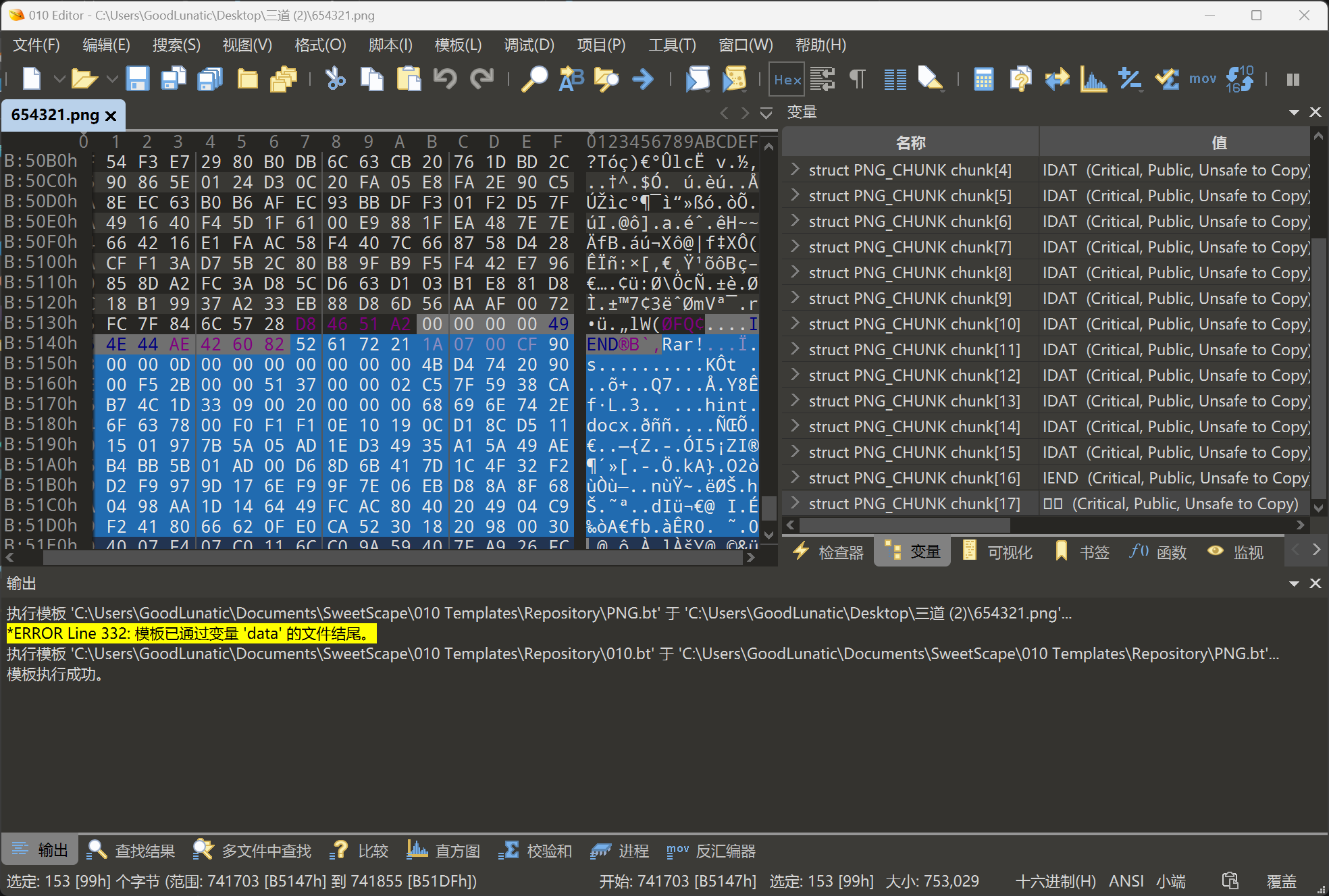
Task: Switch to the 监视 tab
Action: click(x=1235, y=552)
